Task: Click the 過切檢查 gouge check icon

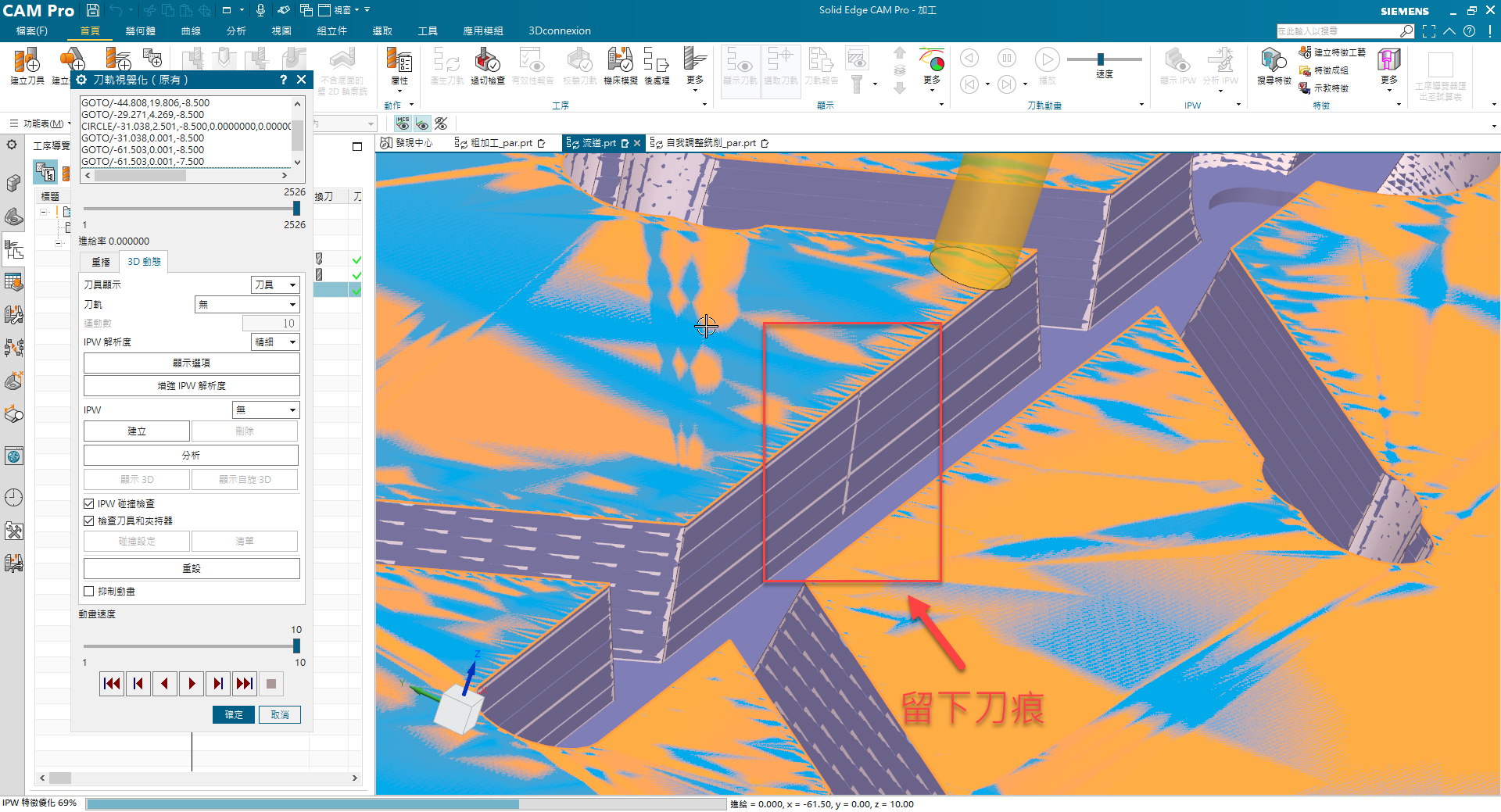Action: click(x=487, y=61)
